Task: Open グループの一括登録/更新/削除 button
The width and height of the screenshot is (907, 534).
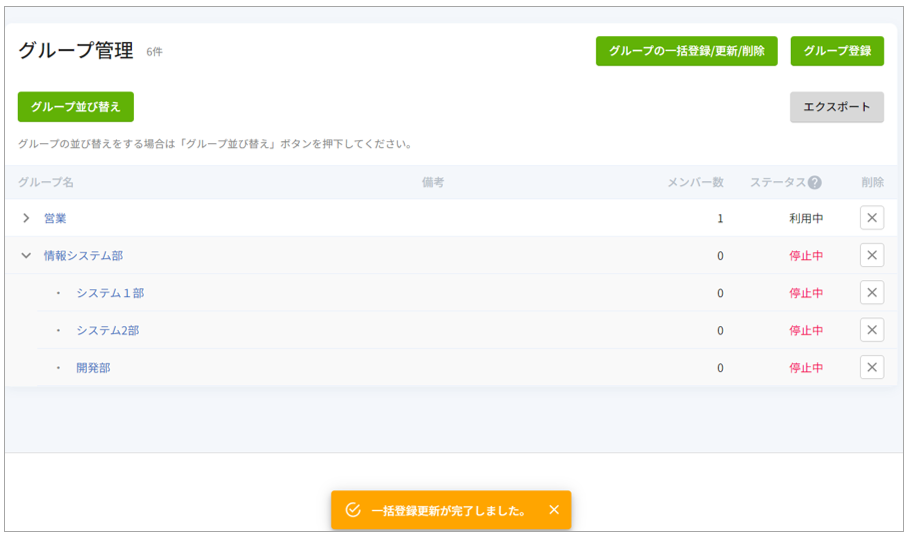Action: coord(687,51)
